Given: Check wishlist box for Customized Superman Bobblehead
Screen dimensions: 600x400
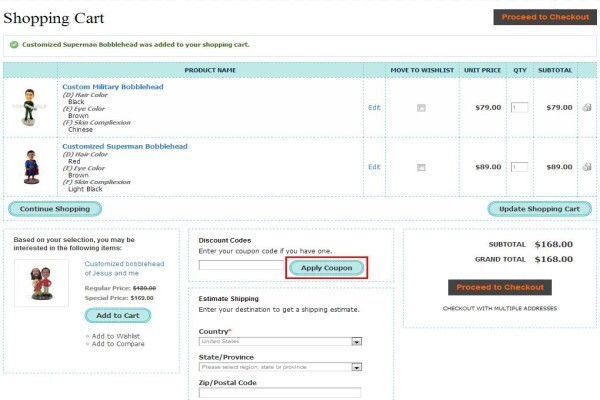Looking at the screenshot, I should 421,167.
